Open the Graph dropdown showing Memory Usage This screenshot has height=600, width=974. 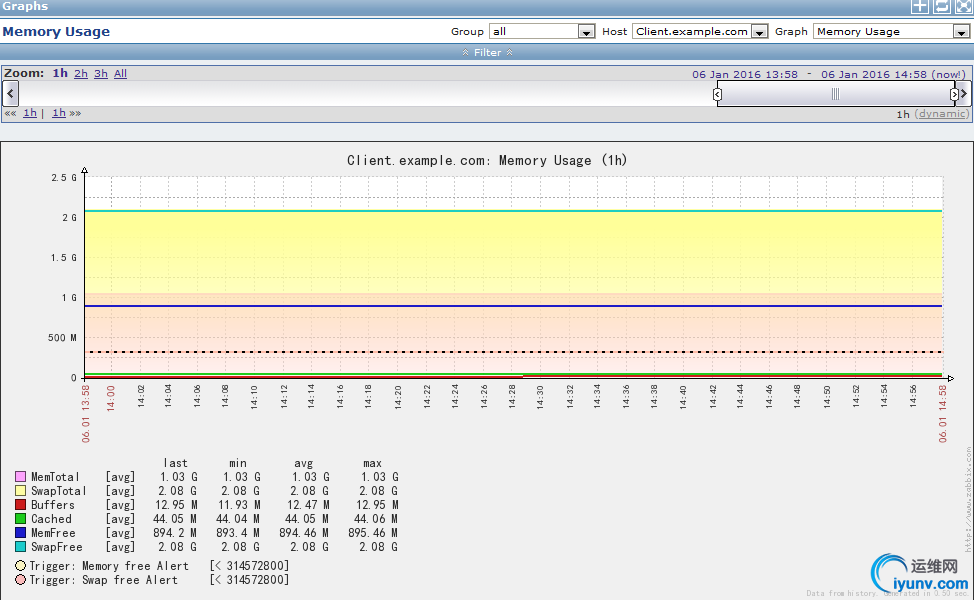pos(891,32)
